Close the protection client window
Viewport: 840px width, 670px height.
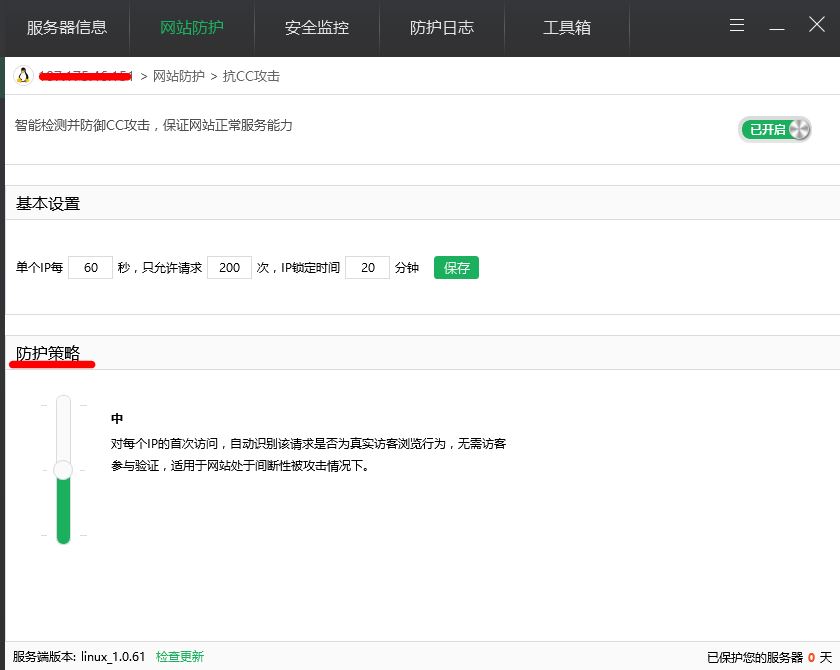817,26
